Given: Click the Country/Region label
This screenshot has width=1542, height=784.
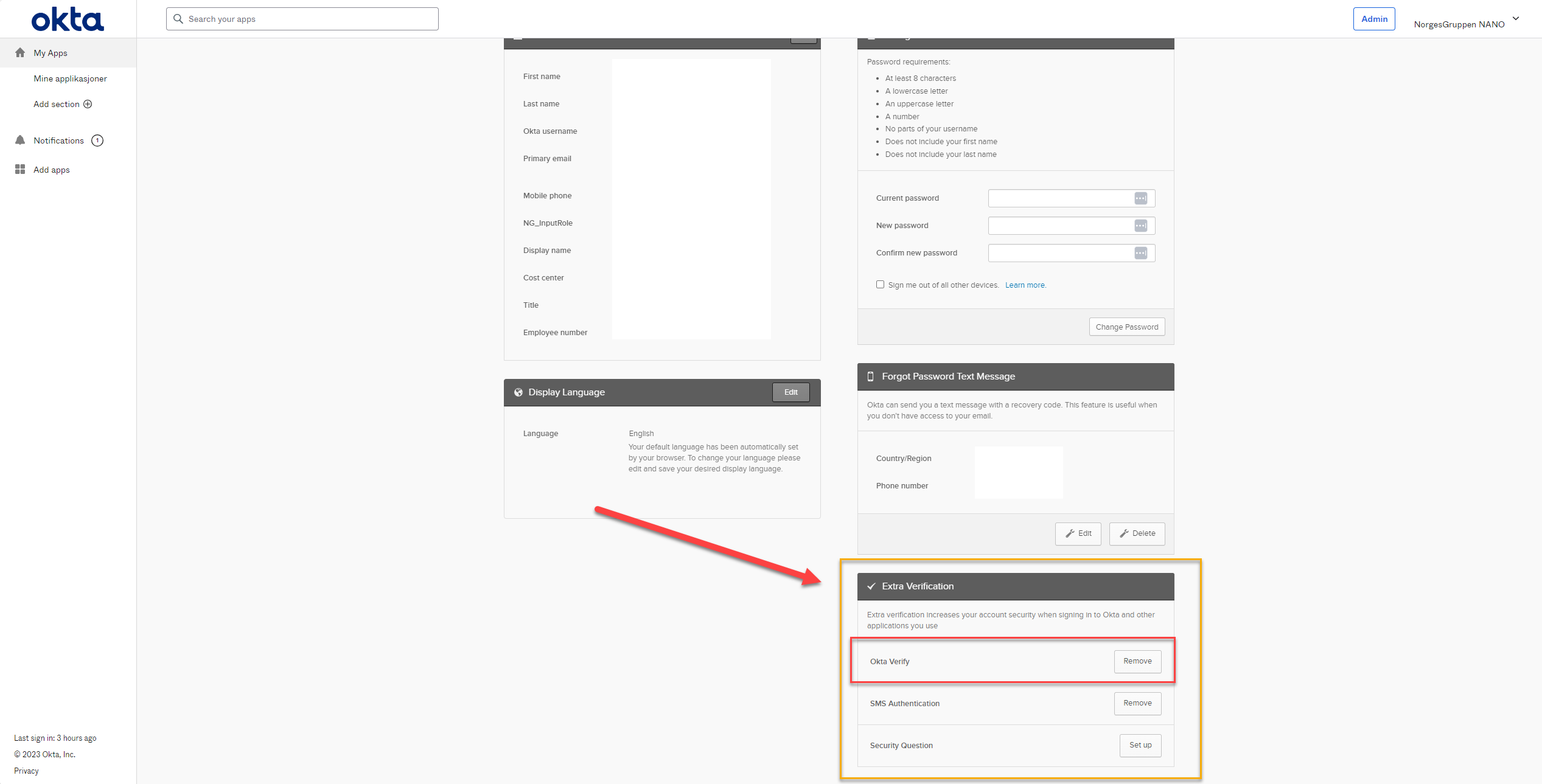Looking at the screenshot, I should tap(904, 459).
